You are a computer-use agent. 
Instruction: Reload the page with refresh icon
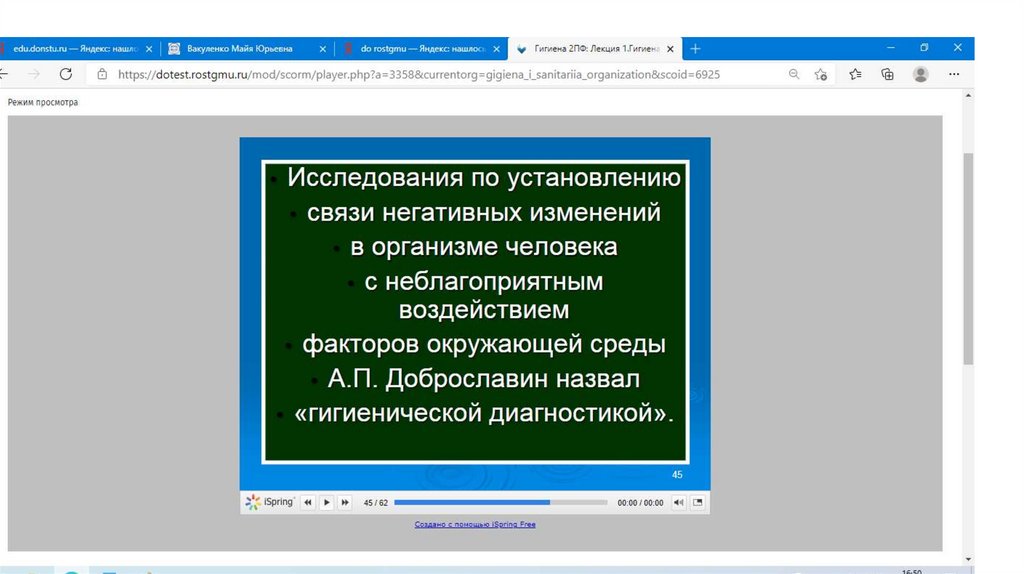(66, 74)
